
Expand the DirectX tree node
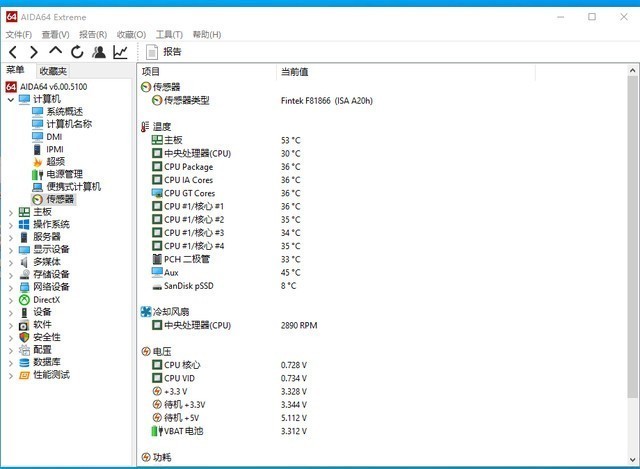[x=11, y=300]
